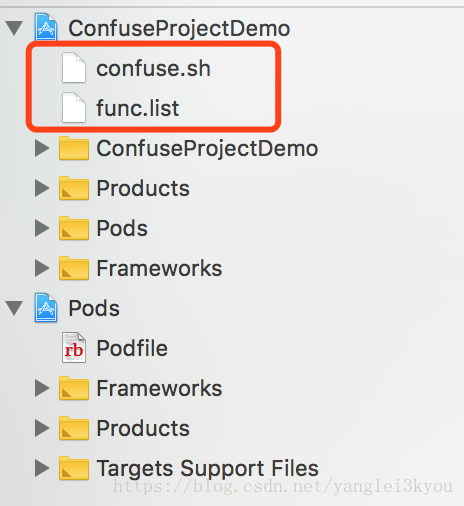Select the confuse.sh file

153,68
